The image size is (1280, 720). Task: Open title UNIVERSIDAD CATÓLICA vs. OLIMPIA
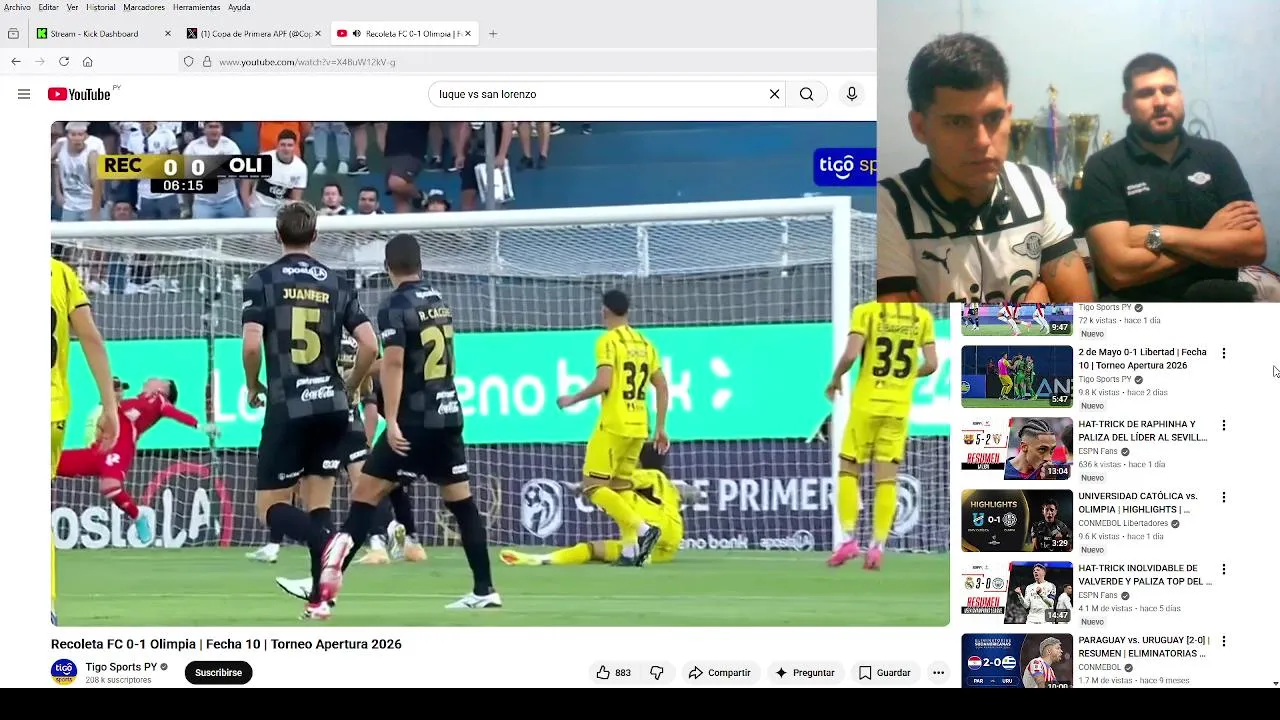pyautogui.click(x=1138, y=503)
